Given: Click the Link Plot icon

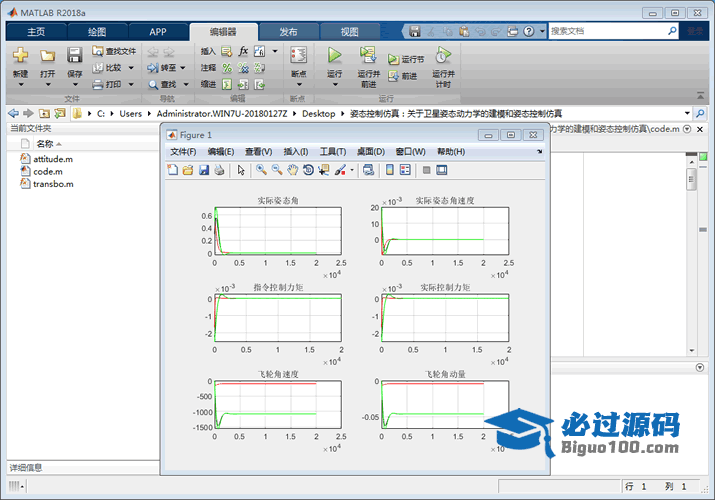Looking at the screenshot, I should [368, 170].
